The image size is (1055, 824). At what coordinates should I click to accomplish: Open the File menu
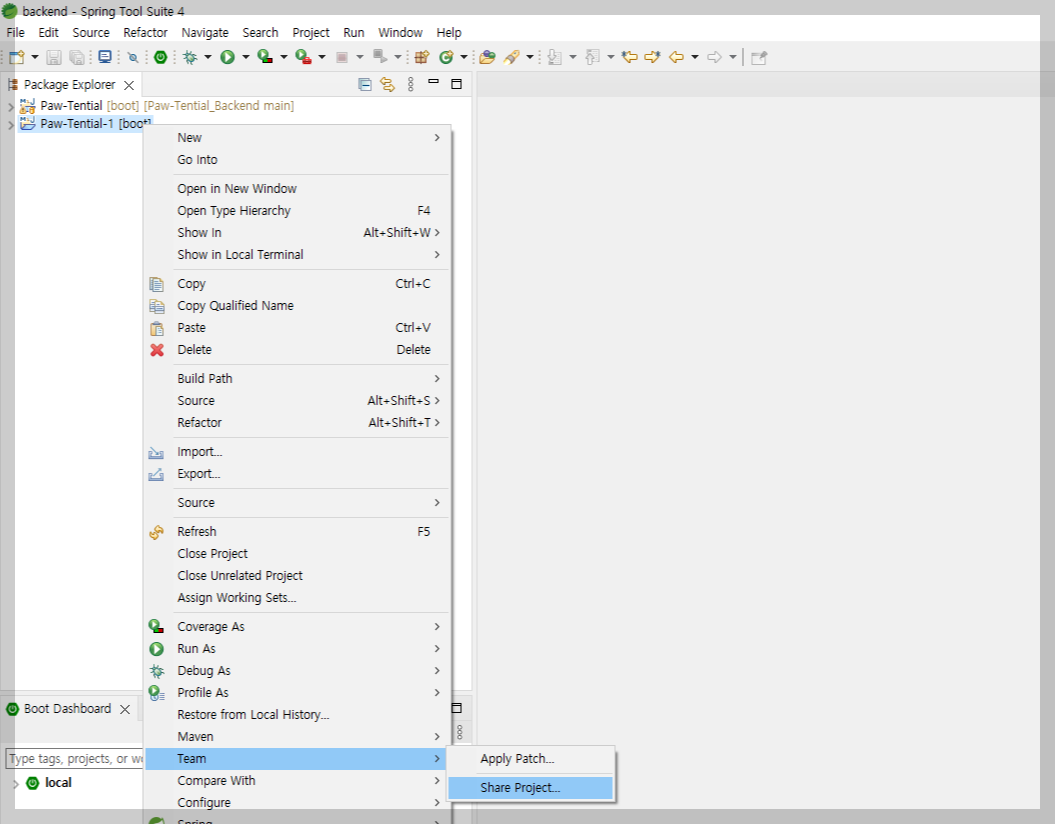pos(15,32)
